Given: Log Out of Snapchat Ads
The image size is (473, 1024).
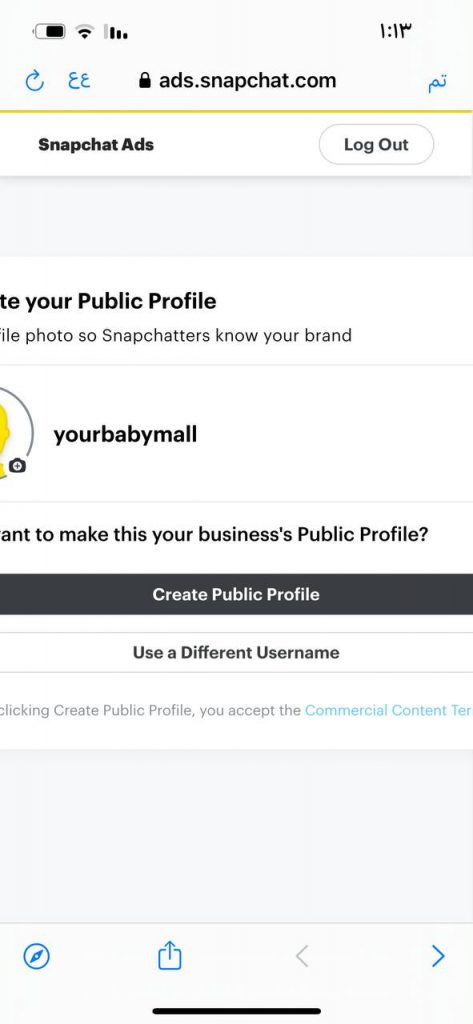Looking at the screenshot, I should click(376, 144).
